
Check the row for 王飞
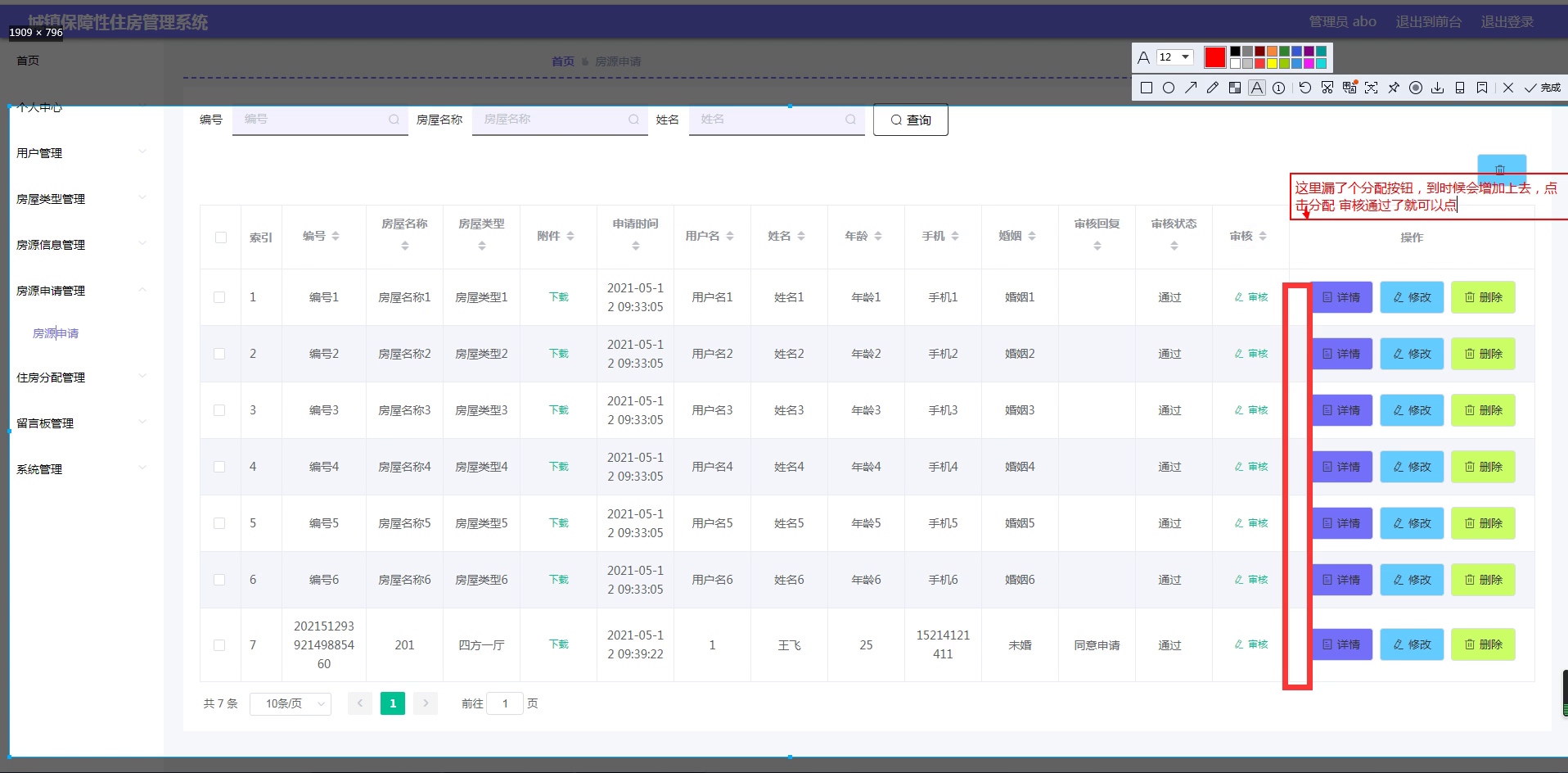(x=219, y=645)
